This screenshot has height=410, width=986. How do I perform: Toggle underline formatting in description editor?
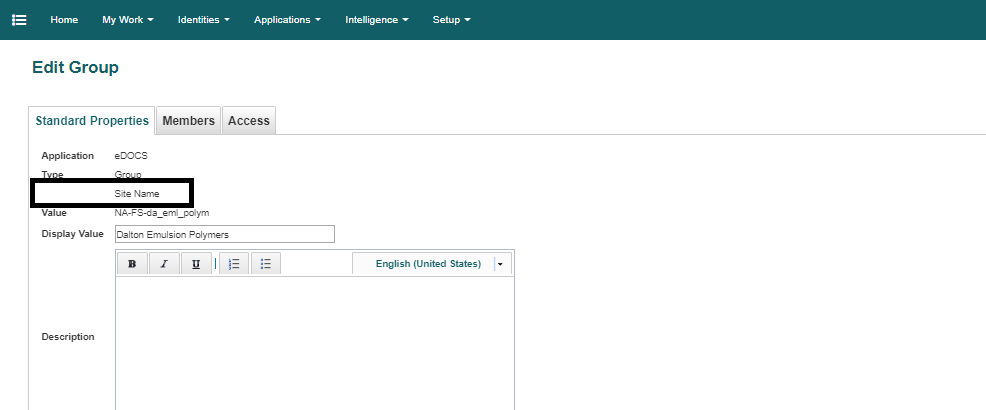[196, 264]
